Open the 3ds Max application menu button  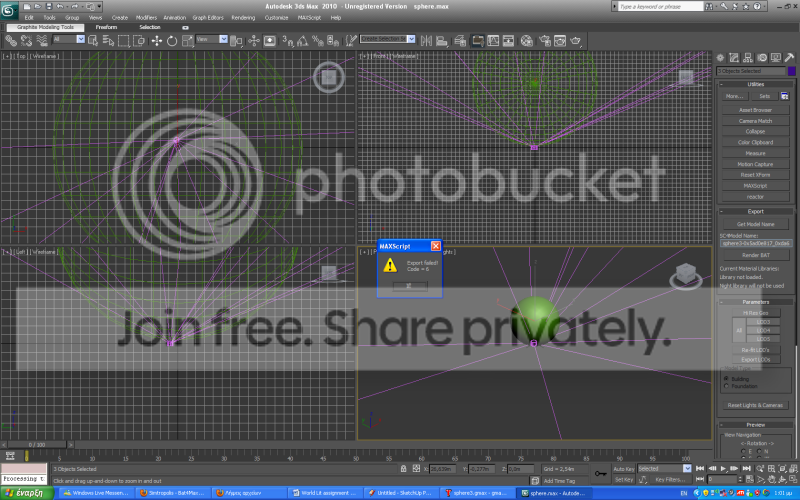coord(9,10)
